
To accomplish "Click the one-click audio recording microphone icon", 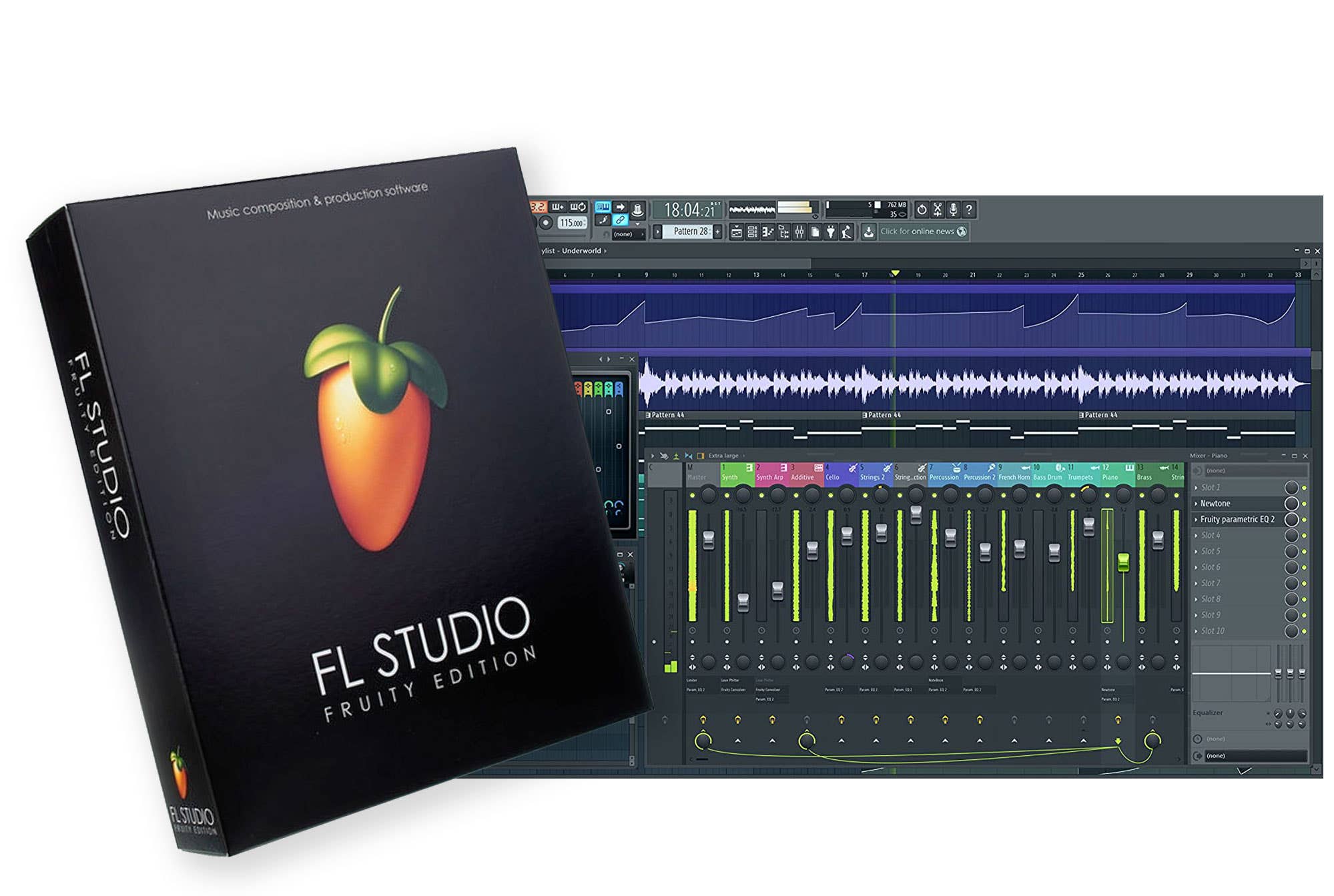I will [x=953, y=209].
